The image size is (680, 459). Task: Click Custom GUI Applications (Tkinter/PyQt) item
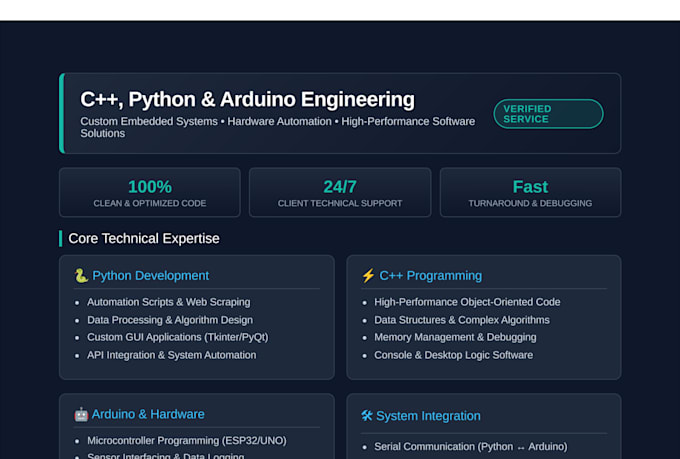[177, 337]
